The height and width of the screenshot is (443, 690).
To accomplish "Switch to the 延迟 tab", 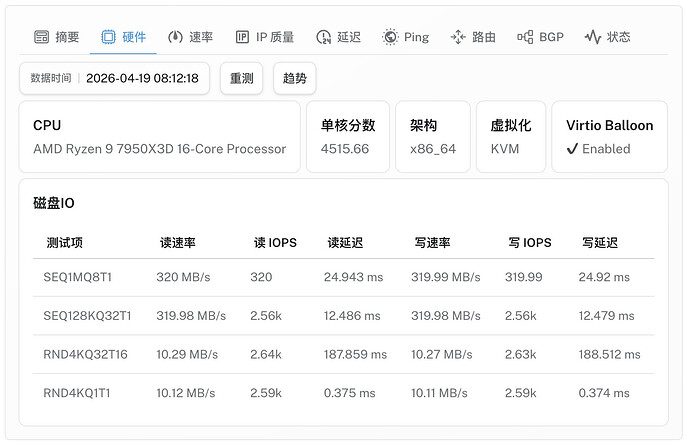I will click(x=338, y=37).
